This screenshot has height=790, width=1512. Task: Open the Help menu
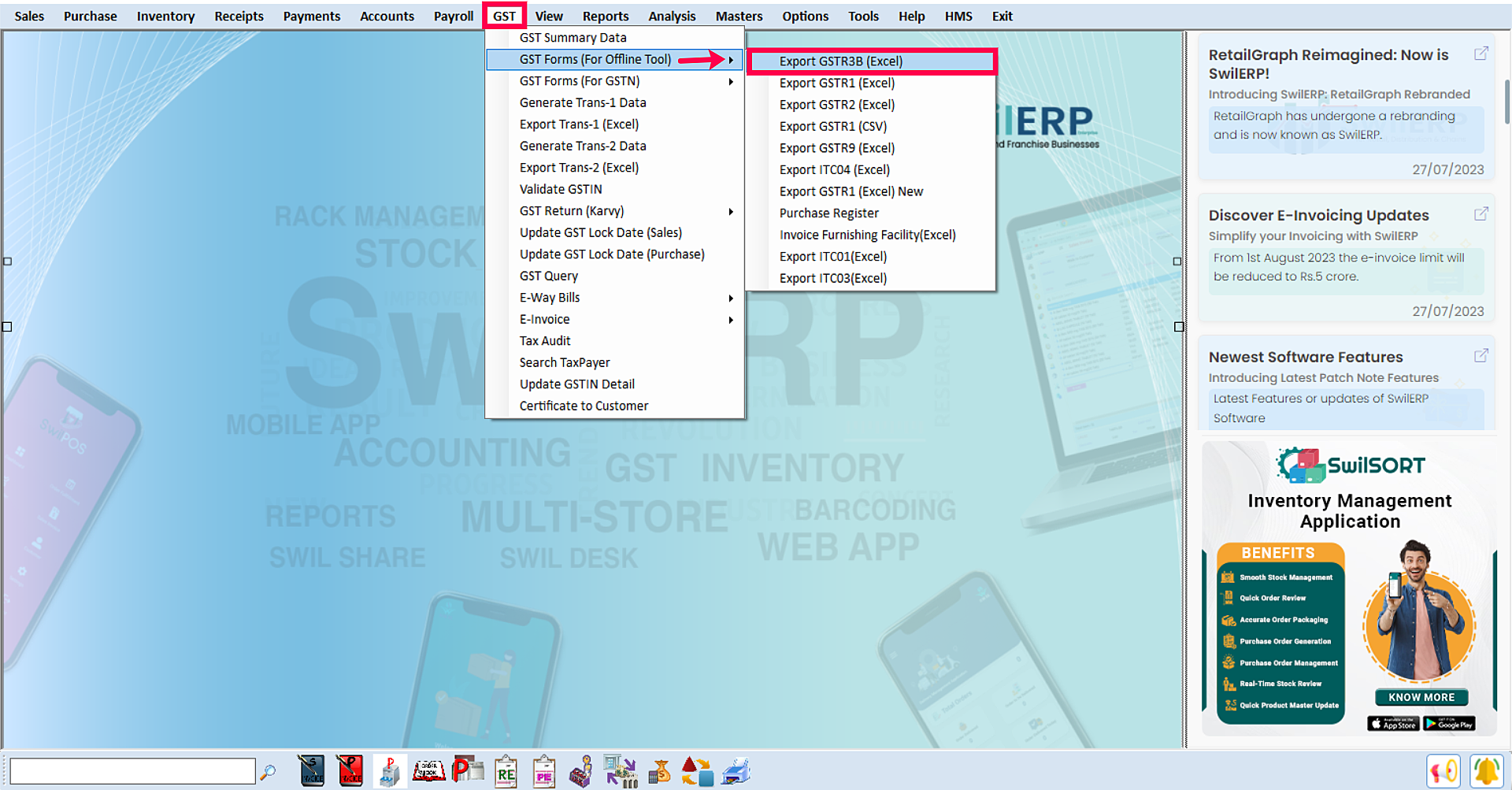point(911,16)
